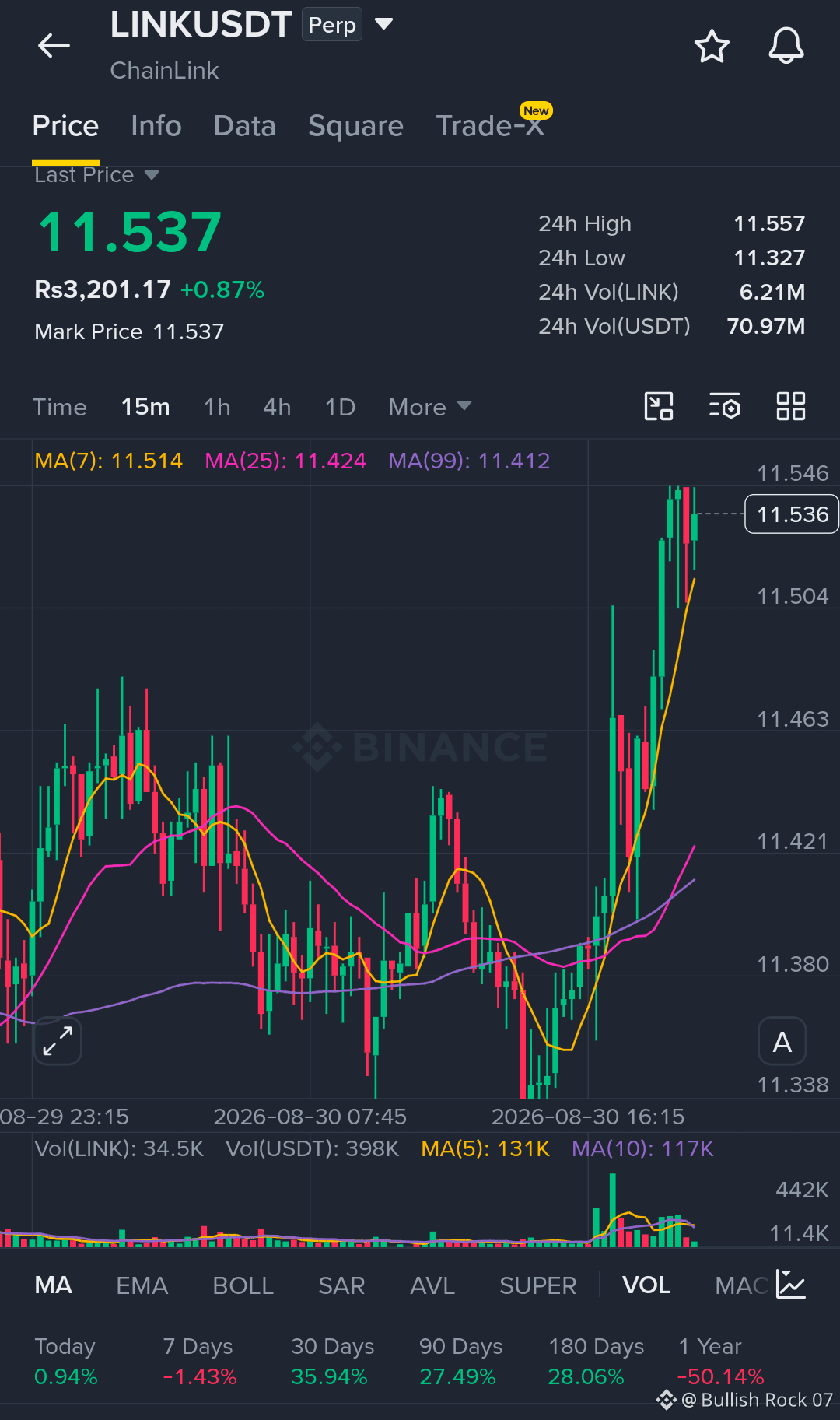Tap the 24h High value 11.557

(769, 224)
